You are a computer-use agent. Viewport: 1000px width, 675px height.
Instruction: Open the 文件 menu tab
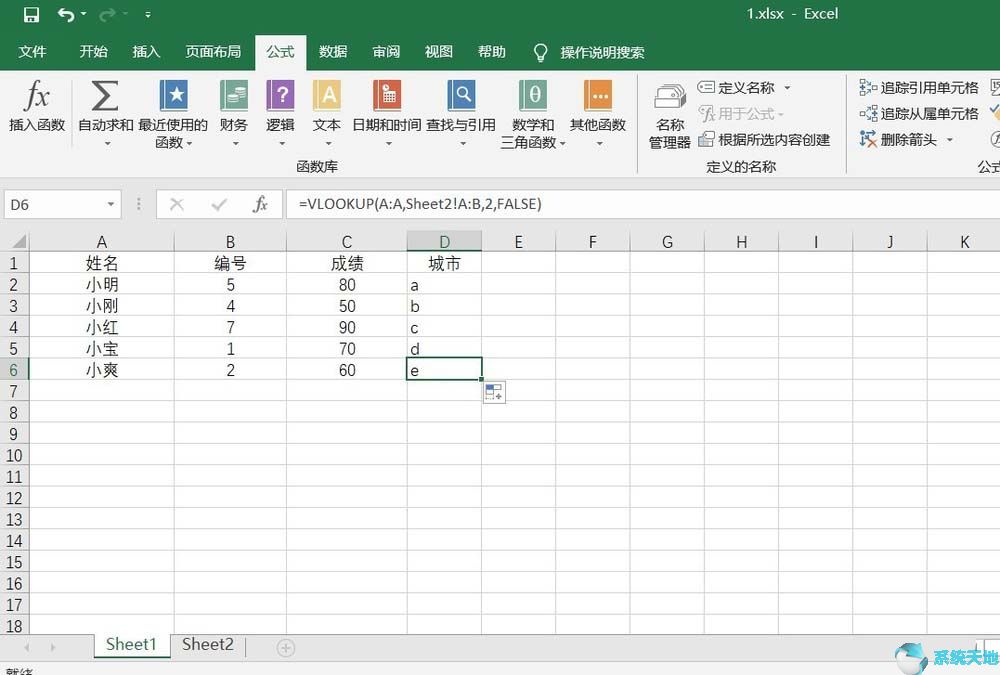(x=32, y=52)
